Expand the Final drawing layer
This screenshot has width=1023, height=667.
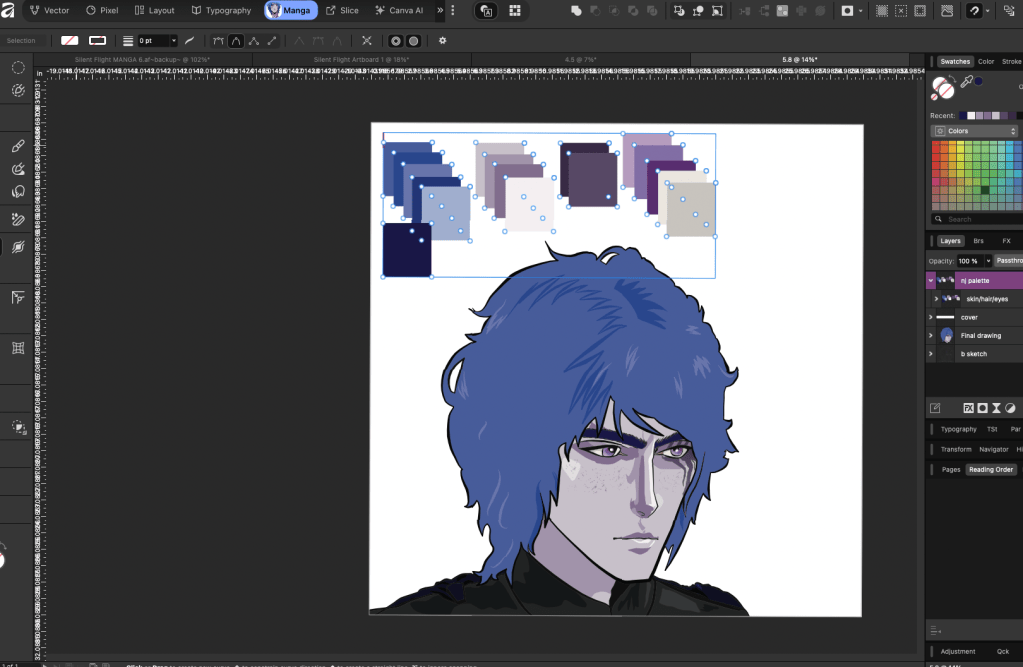pyautogui.click(x=931, y=336)
